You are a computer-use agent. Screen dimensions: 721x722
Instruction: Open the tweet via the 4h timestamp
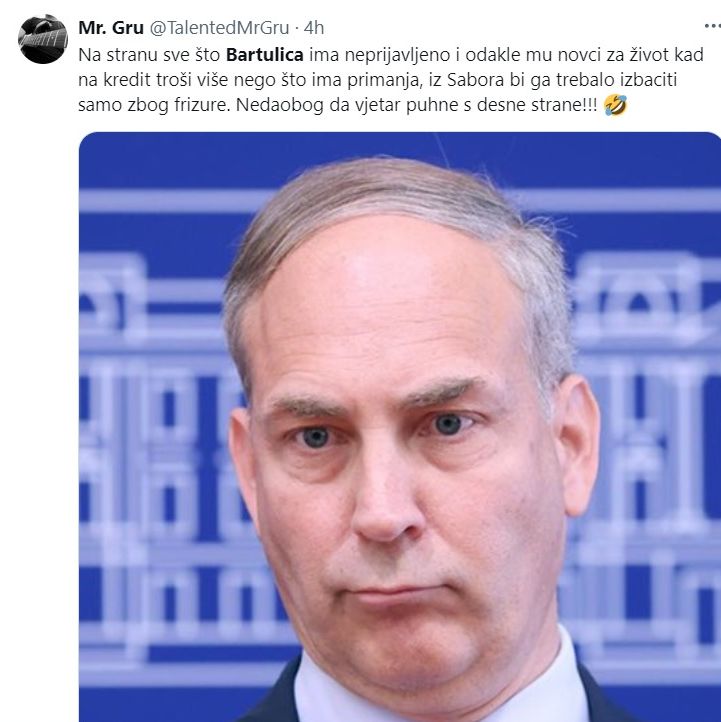tap(314, 28)
